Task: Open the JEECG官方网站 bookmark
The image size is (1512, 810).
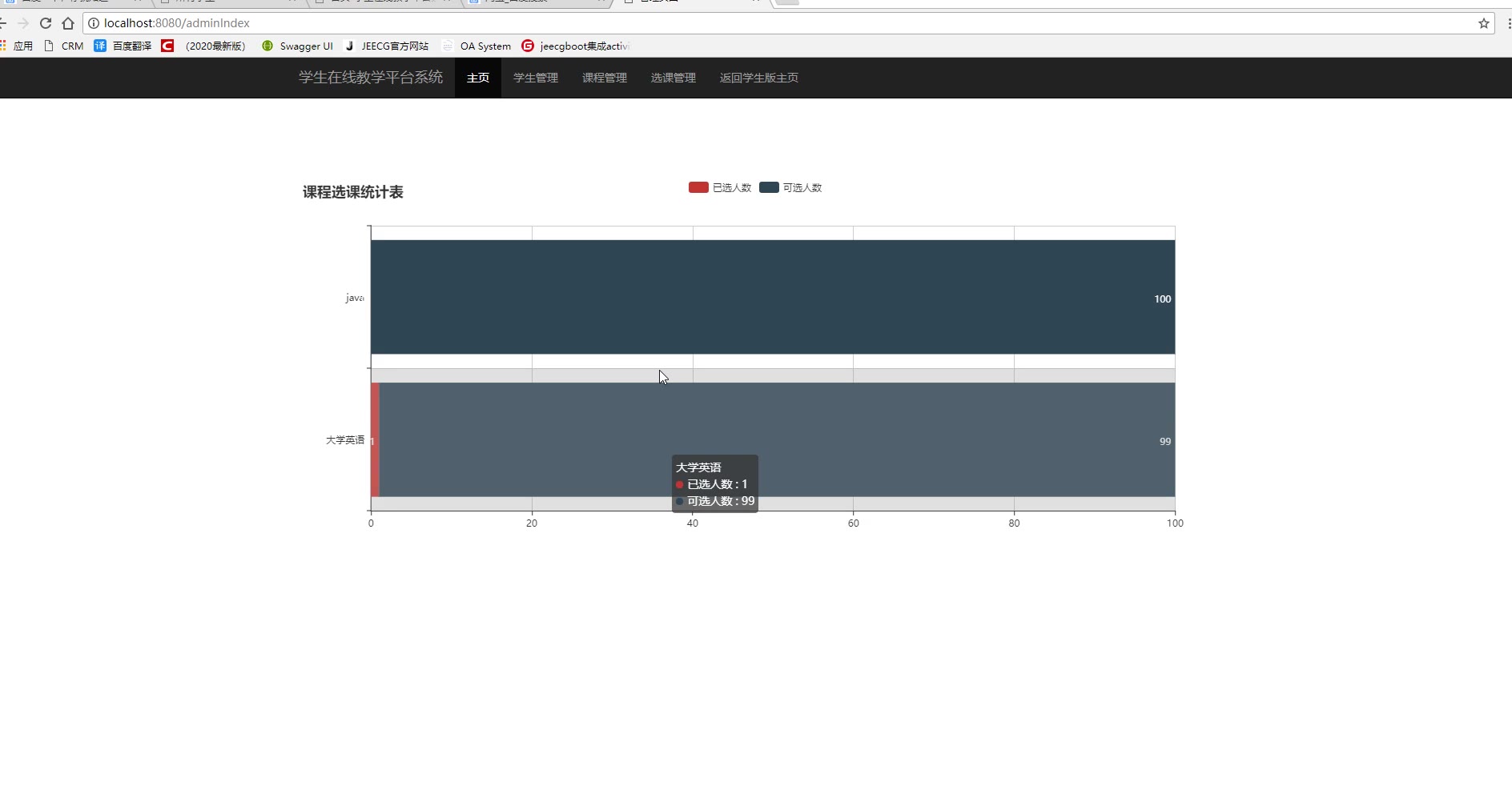Action: [x=387, y=46]
